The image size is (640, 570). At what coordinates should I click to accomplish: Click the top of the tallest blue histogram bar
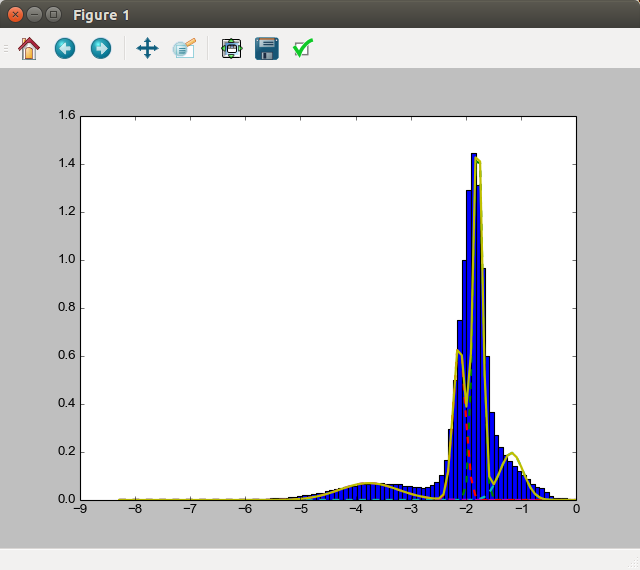474,155
